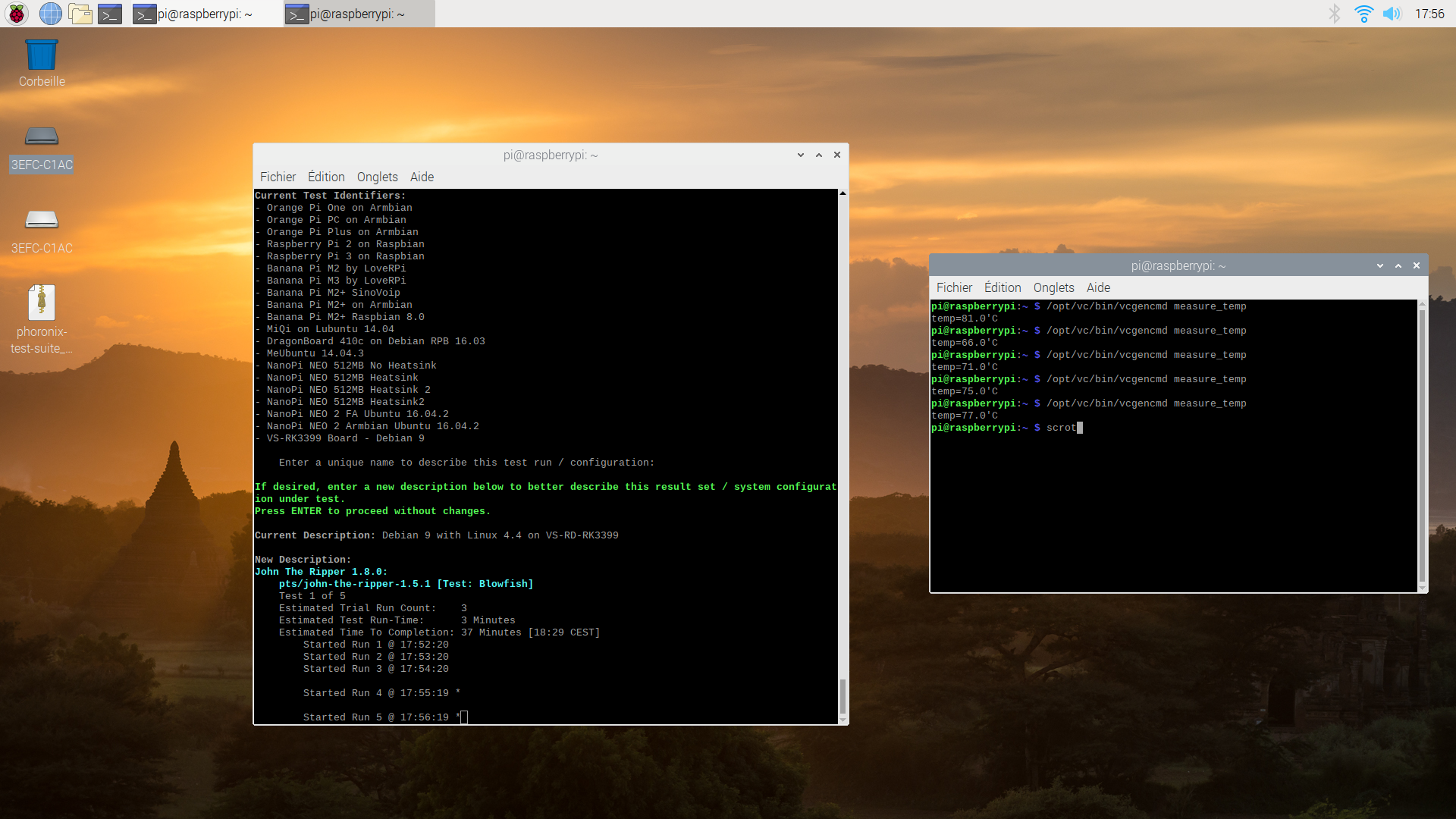This screenshot has height=819, width=1456.
Task: Click left terminal scrollbar up arrow
Action: point(843,194)
